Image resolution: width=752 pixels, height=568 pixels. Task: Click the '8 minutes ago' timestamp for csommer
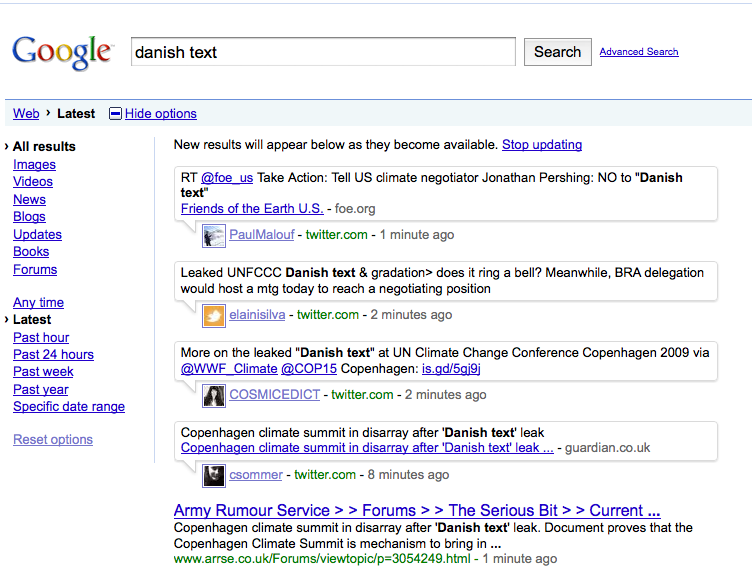408,475
